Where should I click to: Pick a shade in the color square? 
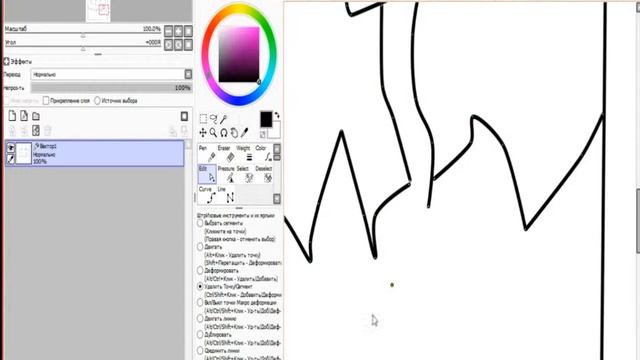(x=239, y=55)
